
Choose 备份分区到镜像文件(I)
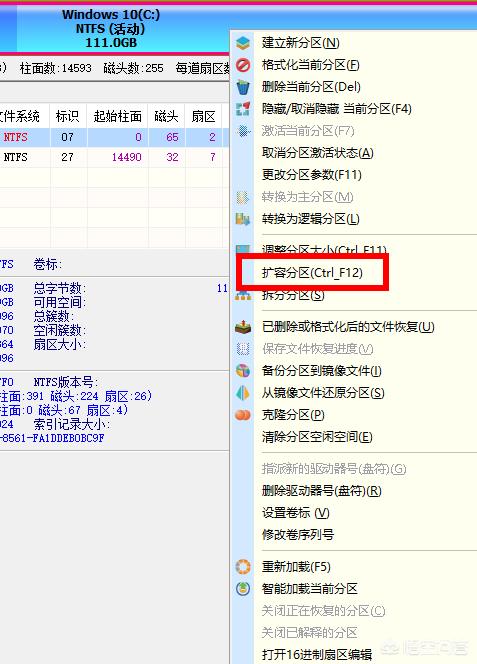pos(322,371)
